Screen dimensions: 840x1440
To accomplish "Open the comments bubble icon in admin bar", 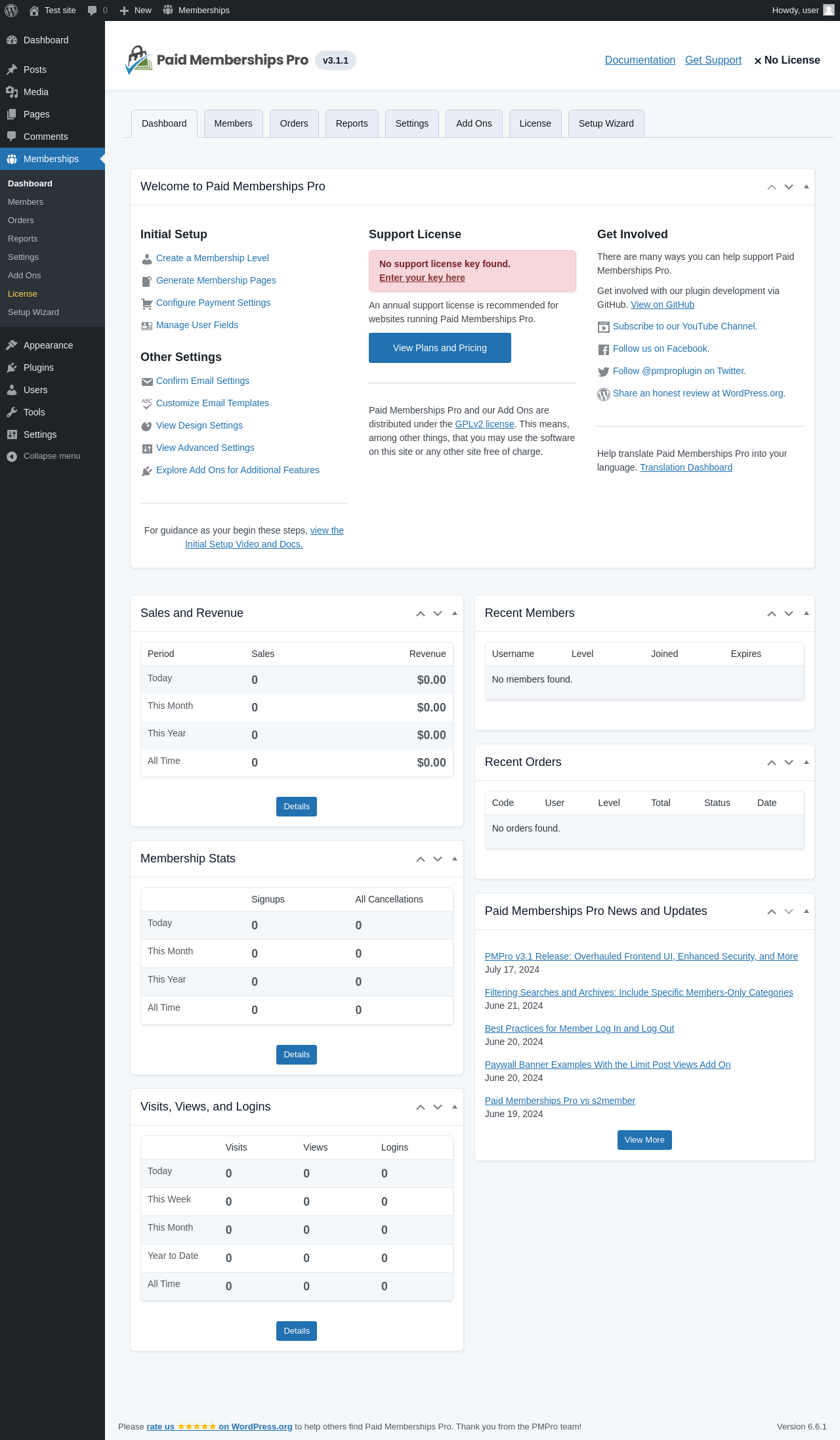I will 92,11.
